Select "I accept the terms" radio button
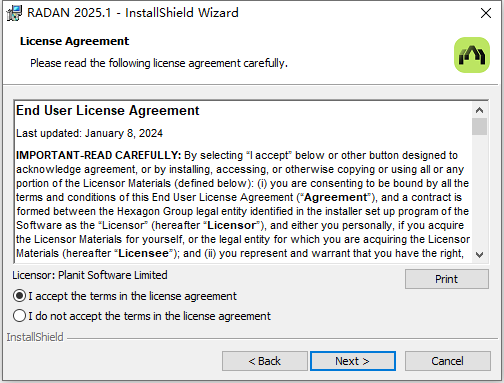504x383 pixels. (19, 296)
